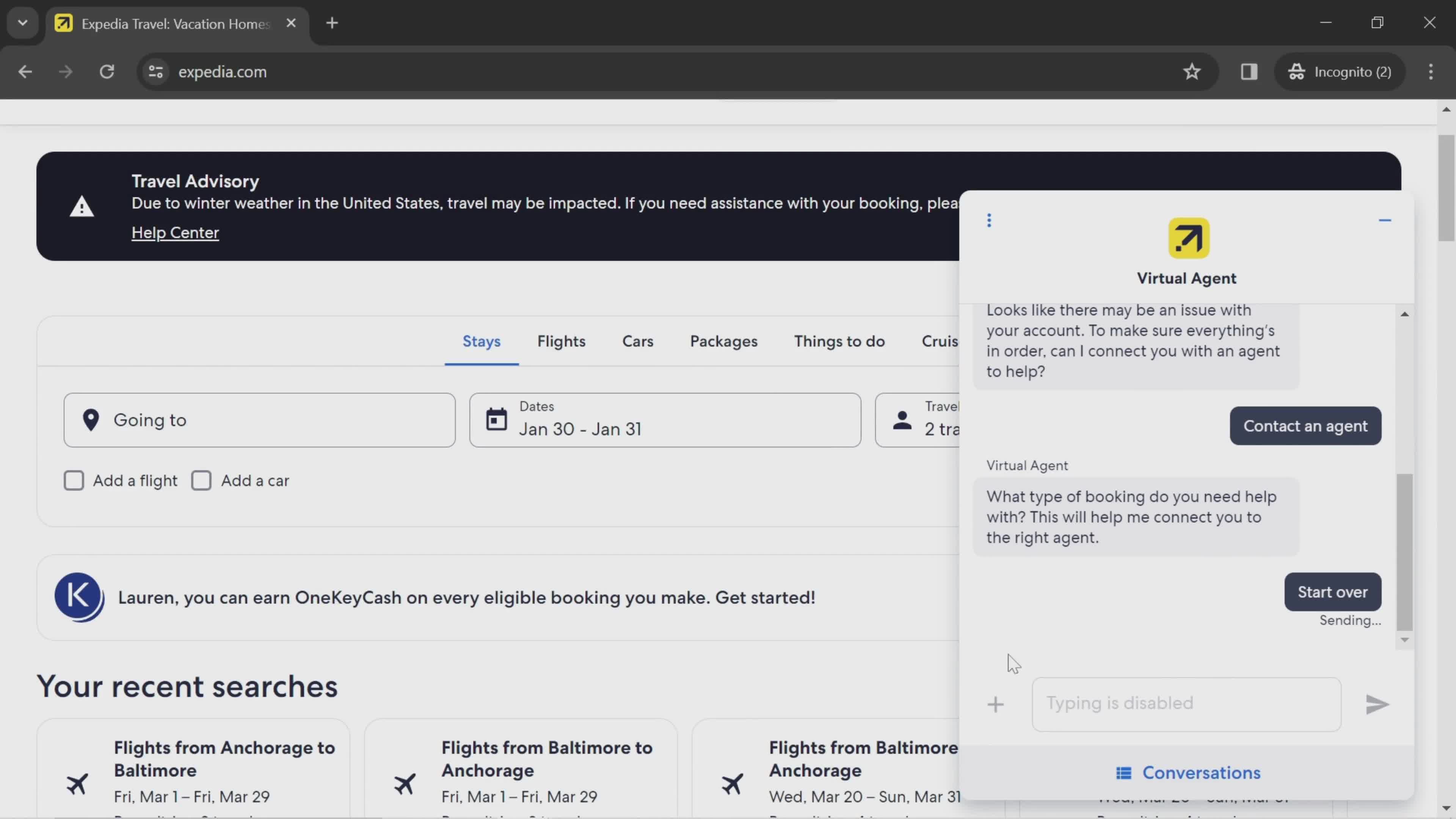Click the Contact an agent button
The width and height of the screenshot is (1456, 819).
click(x=1305, y=425)
